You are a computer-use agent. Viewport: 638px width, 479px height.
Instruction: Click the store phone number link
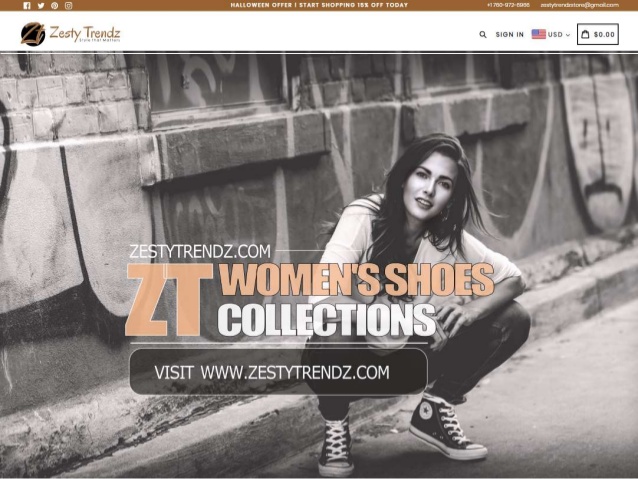click(508, 5)
